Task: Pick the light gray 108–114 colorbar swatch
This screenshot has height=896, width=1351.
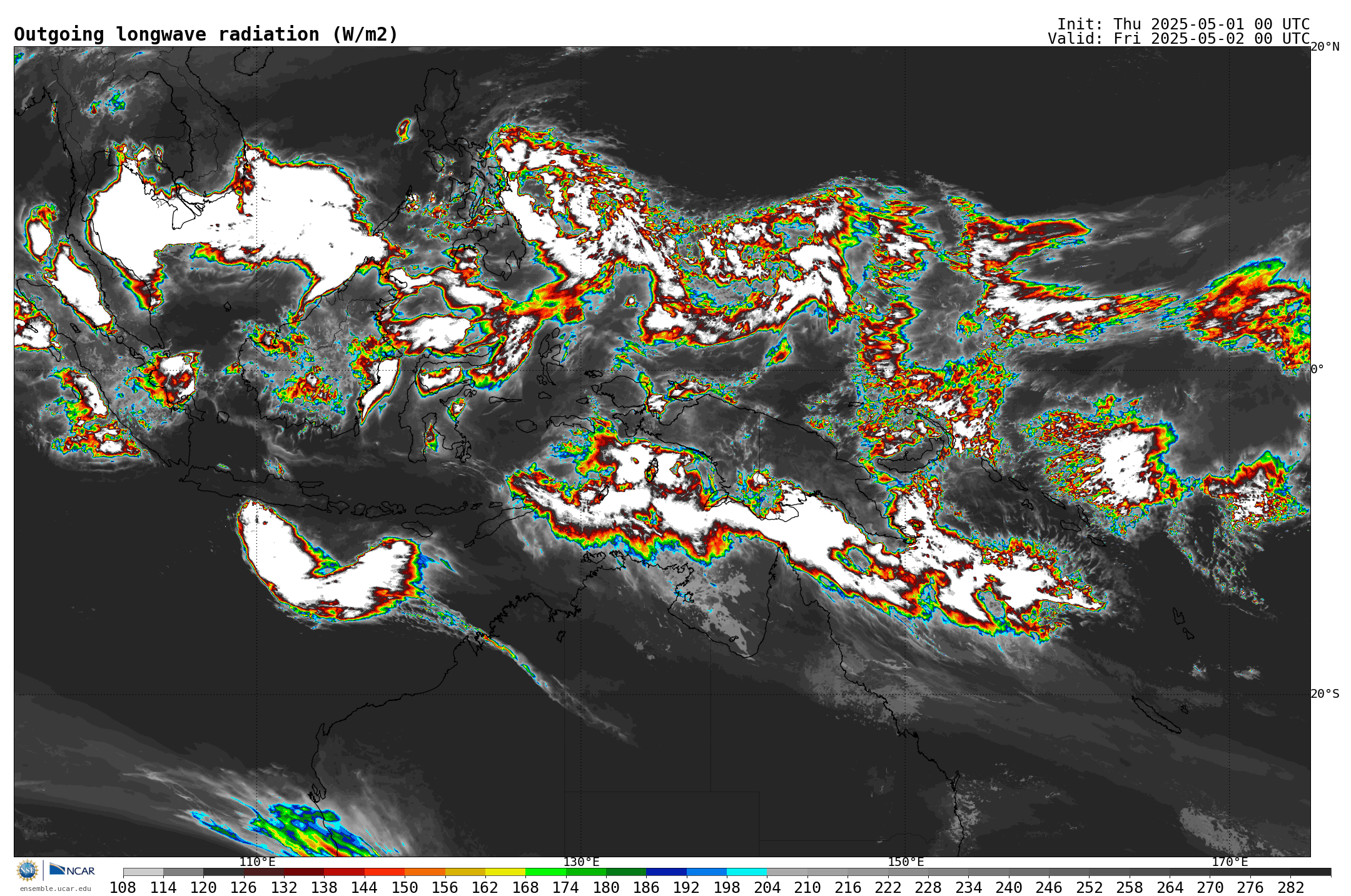Action: click(x=143, y=872)
